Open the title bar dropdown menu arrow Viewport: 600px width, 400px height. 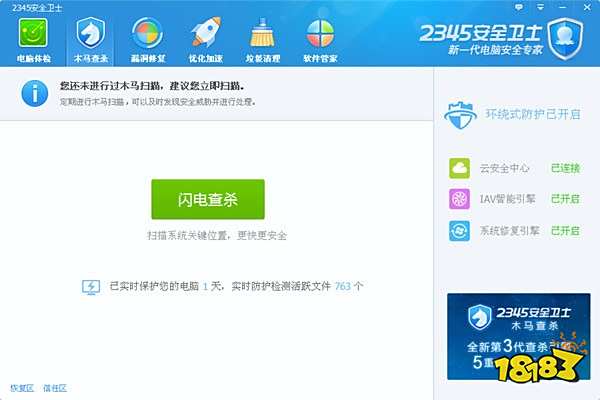click(540, 7)
